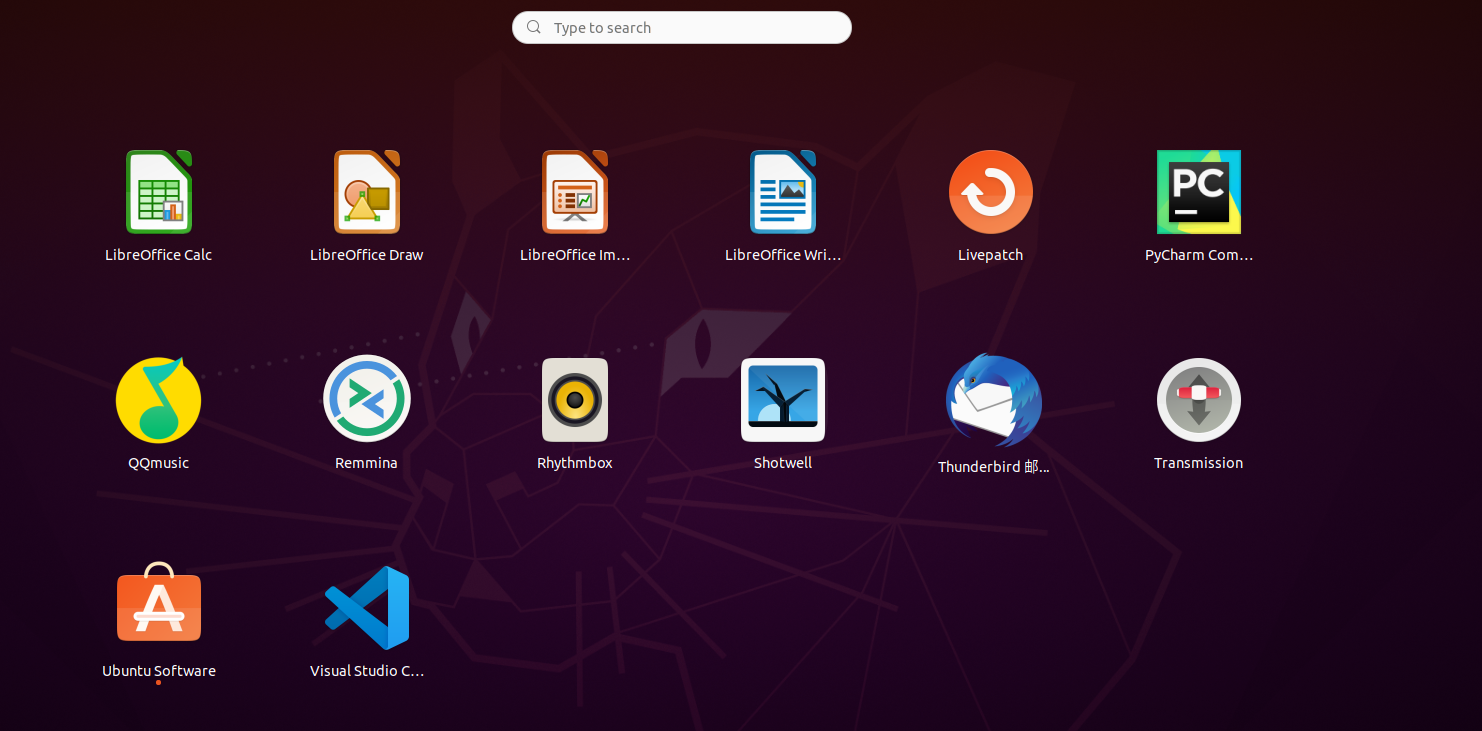Open the QQmusic app
Image resolution: width=1482 pixels, height=731 pixels.
[x=158, y=399]
